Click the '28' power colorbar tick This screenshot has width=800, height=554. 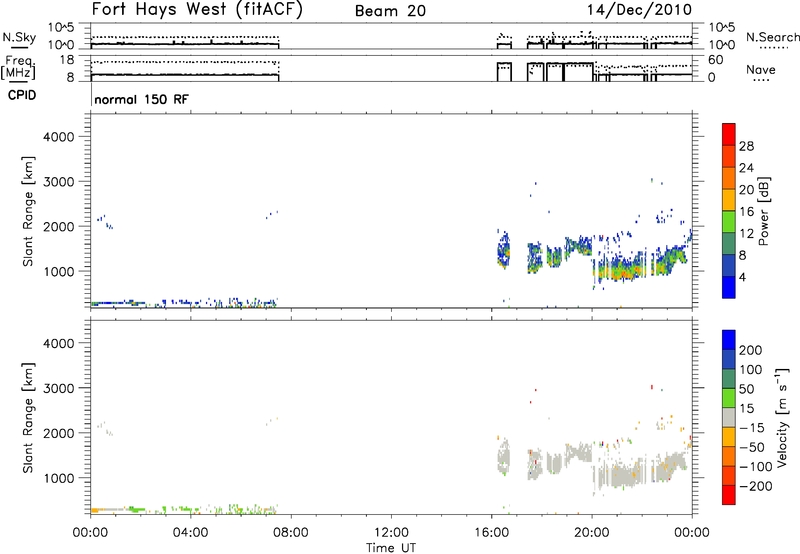[x=746, y=146]
